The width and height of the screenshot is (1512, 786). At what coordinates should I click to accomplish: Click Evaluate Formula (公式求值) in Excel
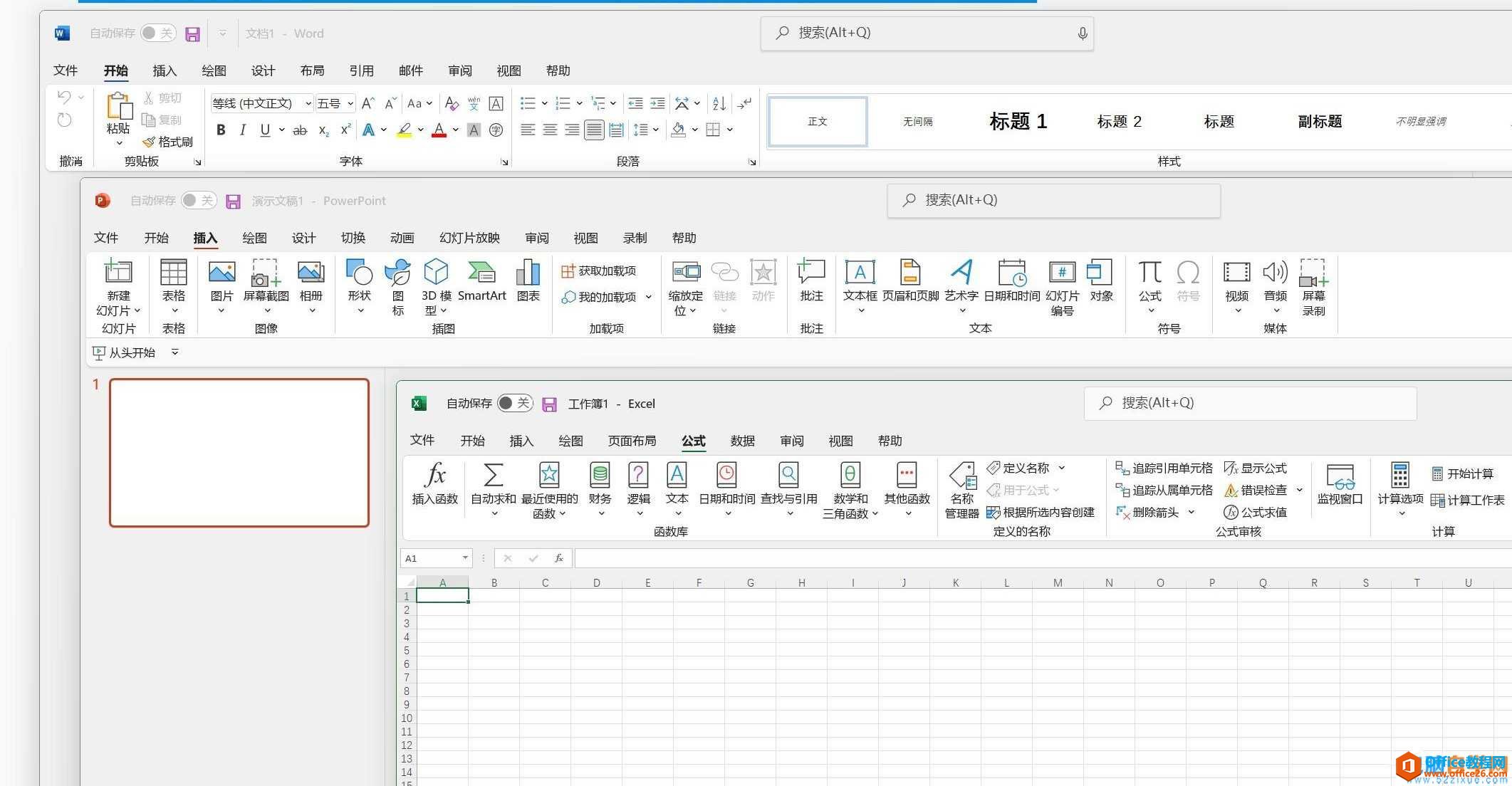coord(1255,513)
